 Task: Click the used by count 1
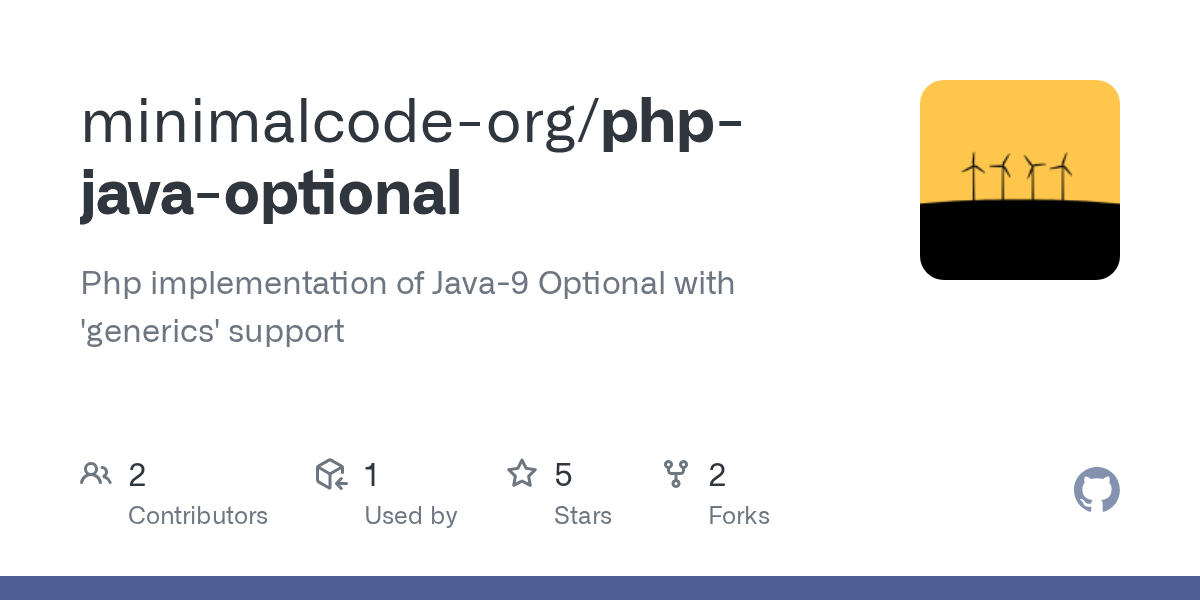click(x=371, y=475)
